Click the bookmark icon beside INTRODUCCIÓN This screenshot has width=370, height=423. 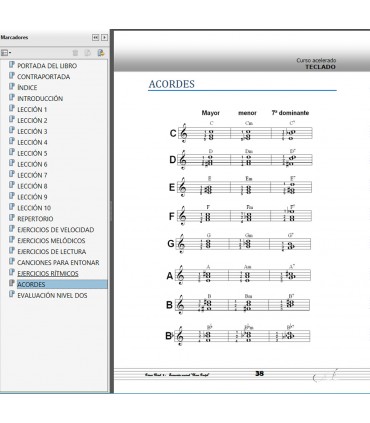pyautogui.click(x=12, y=97)
